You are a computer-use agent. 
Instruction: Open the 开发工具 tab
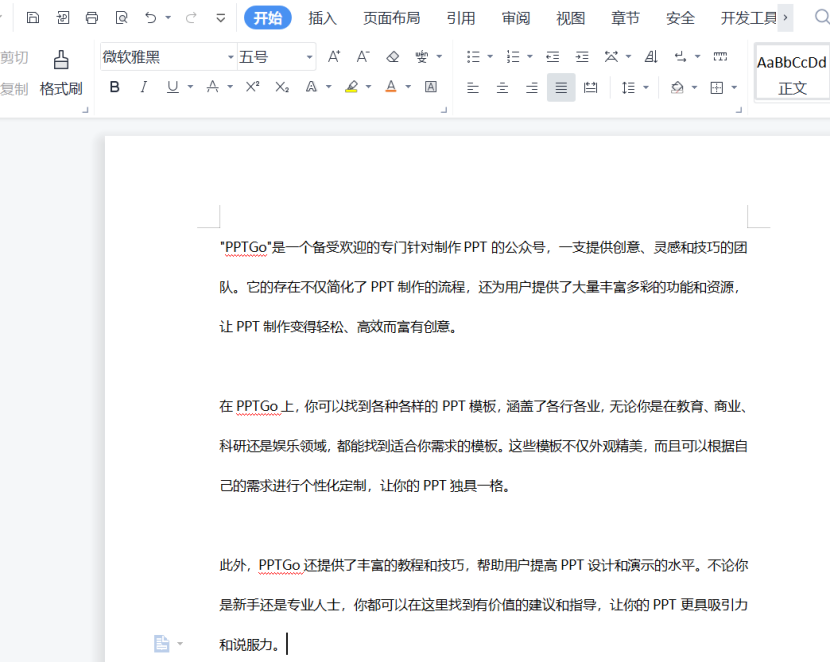coord(748,18)
